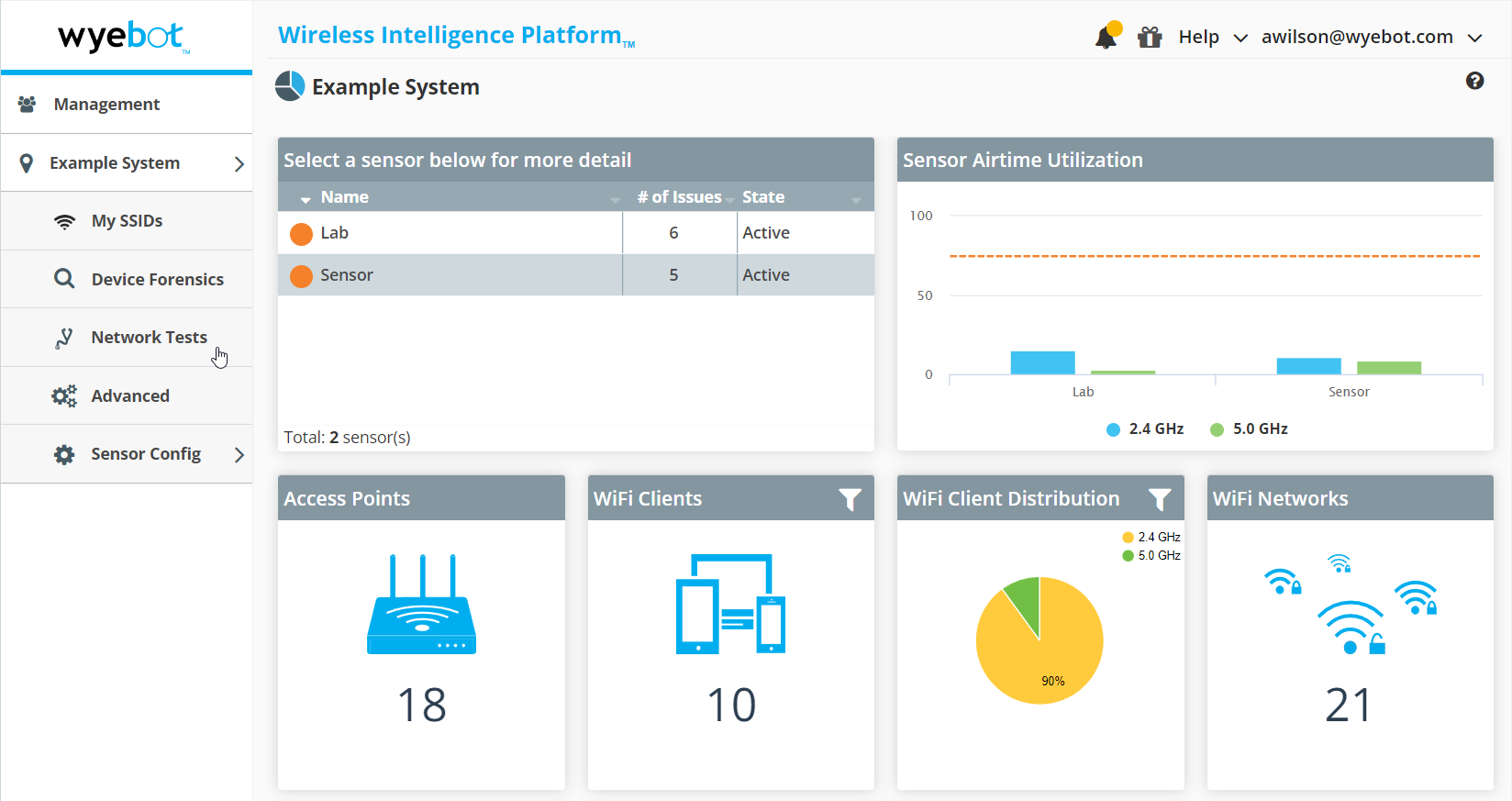This screenshot has width=1512, height=801.
Task: Select the Sensor row name
Action: tap(347, 275)
